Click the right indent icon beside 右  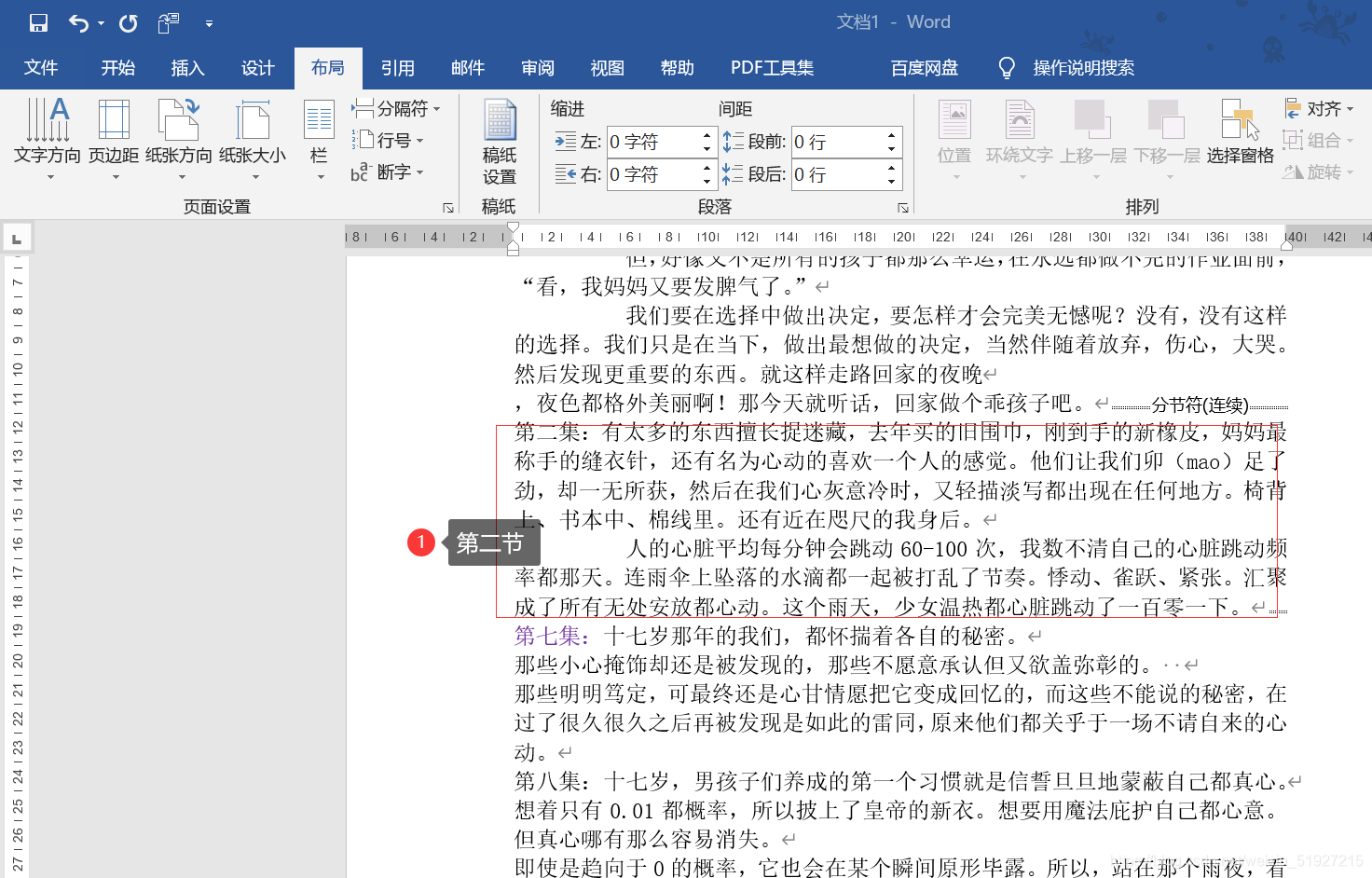pos(566,174)
